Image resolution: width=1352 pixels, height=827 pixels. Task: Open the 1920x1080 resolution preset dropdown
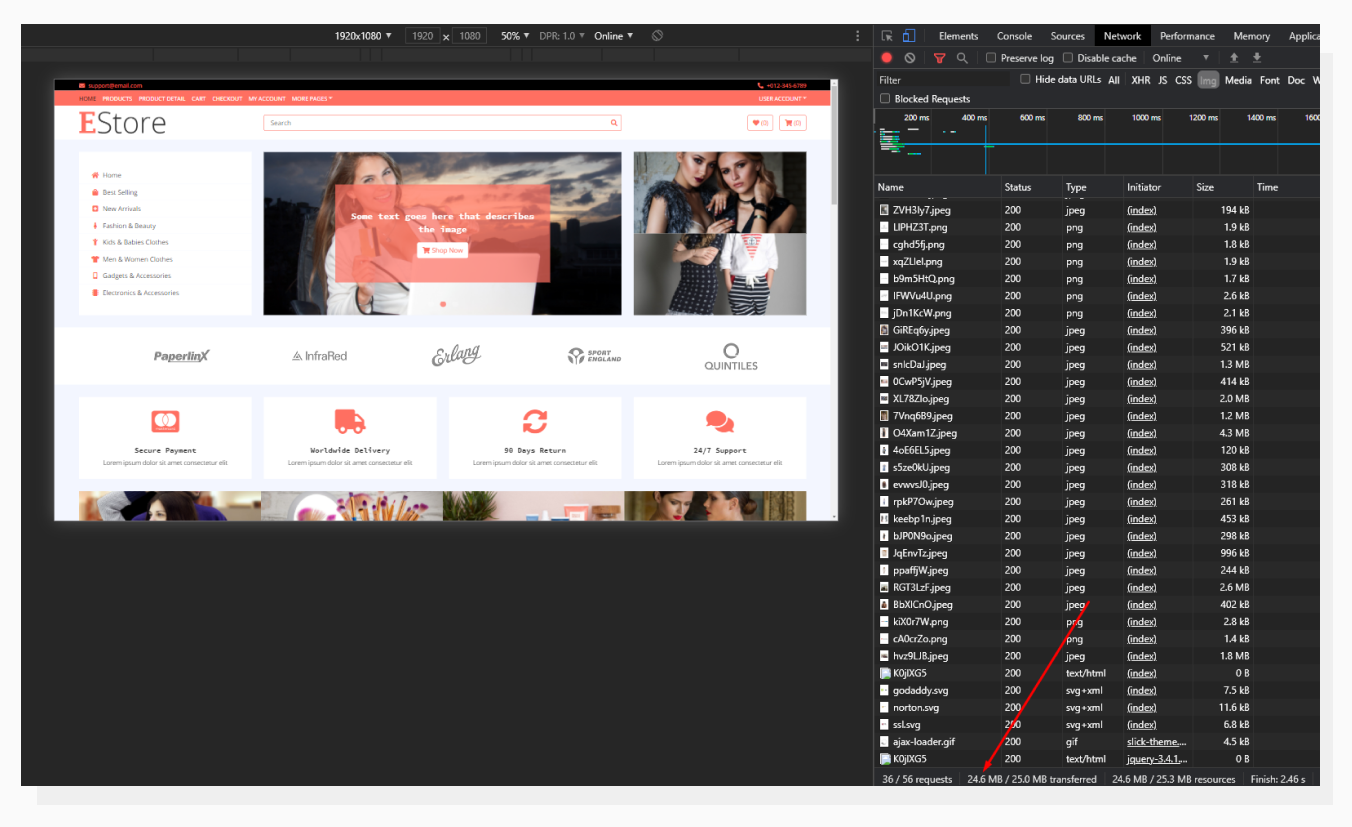tap(360, 35)
